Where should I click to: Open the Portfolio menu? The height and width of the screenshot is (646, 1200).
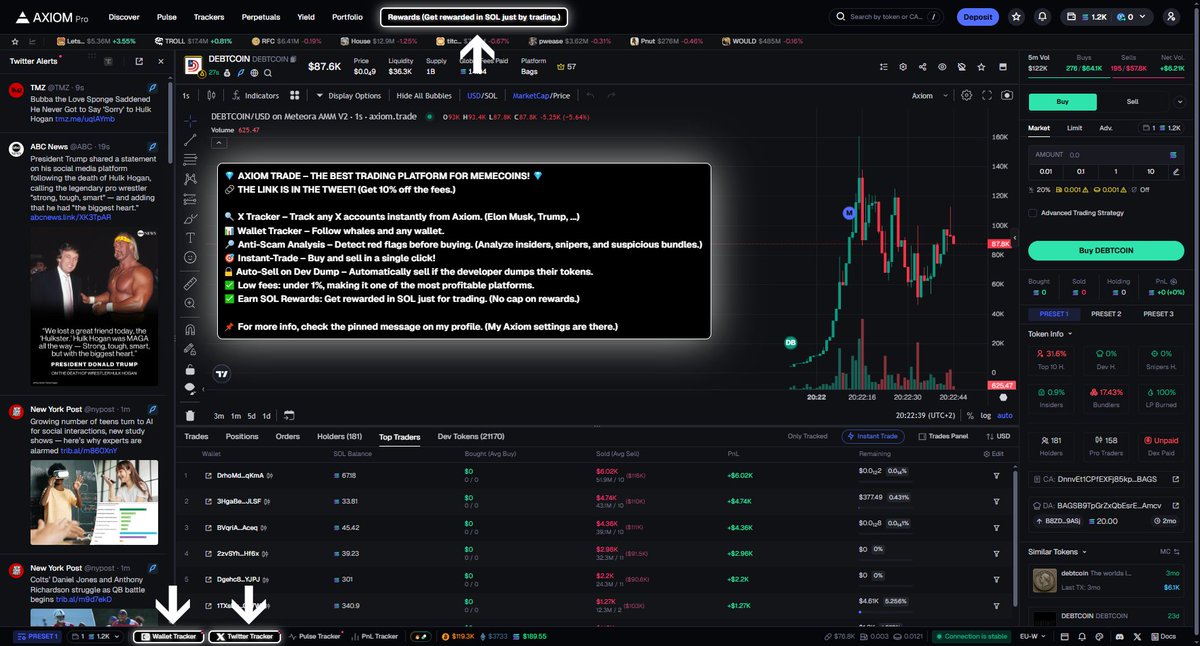click(347, 17)
